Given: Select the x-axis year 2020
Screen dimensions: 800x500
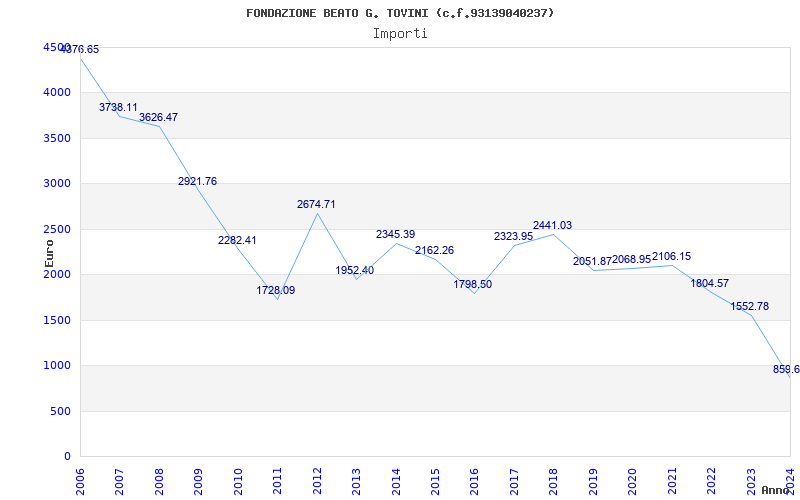Looking at the screenshot, I should [632, 482].
